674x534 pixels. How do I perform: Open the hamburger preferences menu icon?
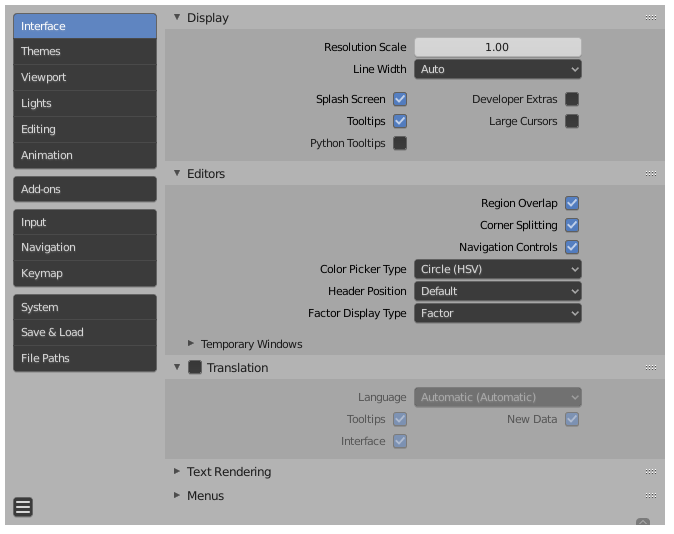point(23,507)
